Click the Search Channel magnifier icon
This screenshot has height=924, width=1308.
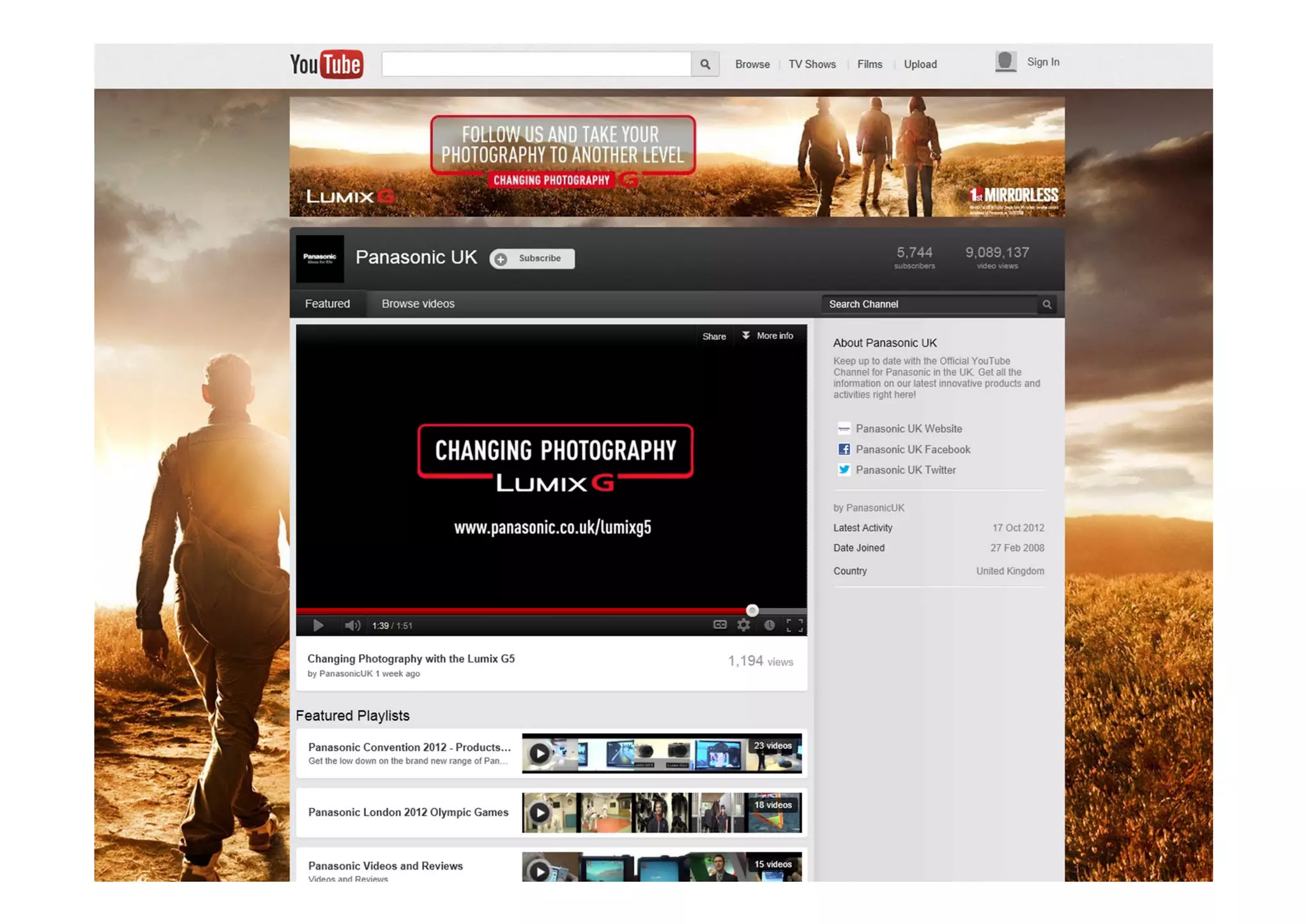[1047, 305]
